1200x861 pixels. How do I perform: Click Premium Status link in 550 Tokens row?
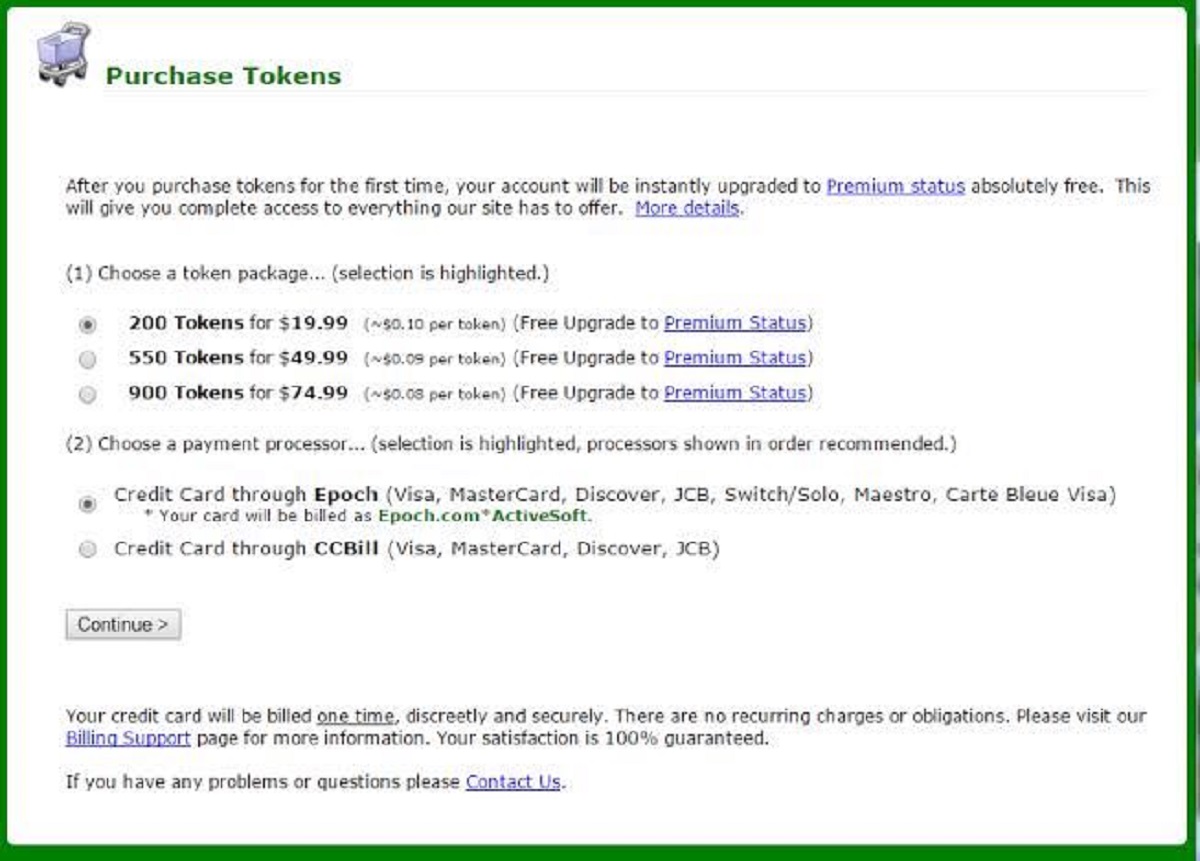pyautogui.click(x=735, y=358)
